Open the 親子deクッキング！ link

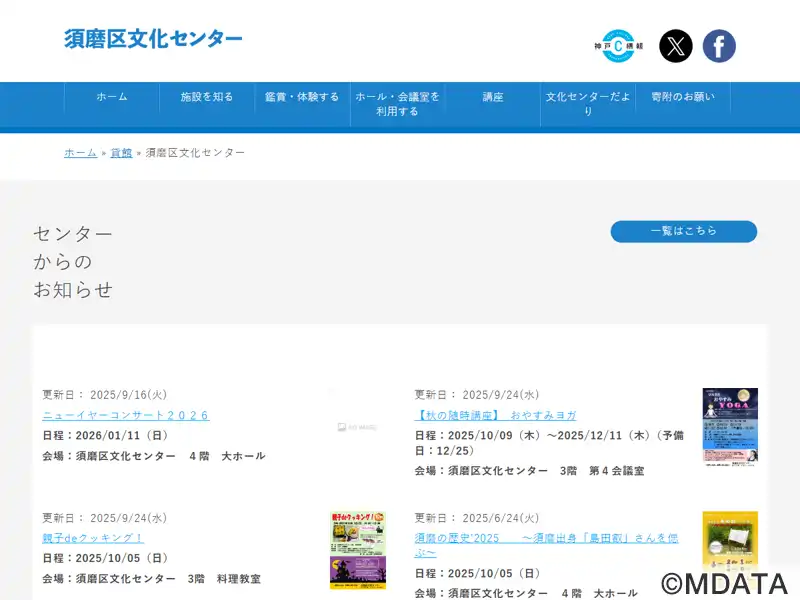click(x=93, y=538)
